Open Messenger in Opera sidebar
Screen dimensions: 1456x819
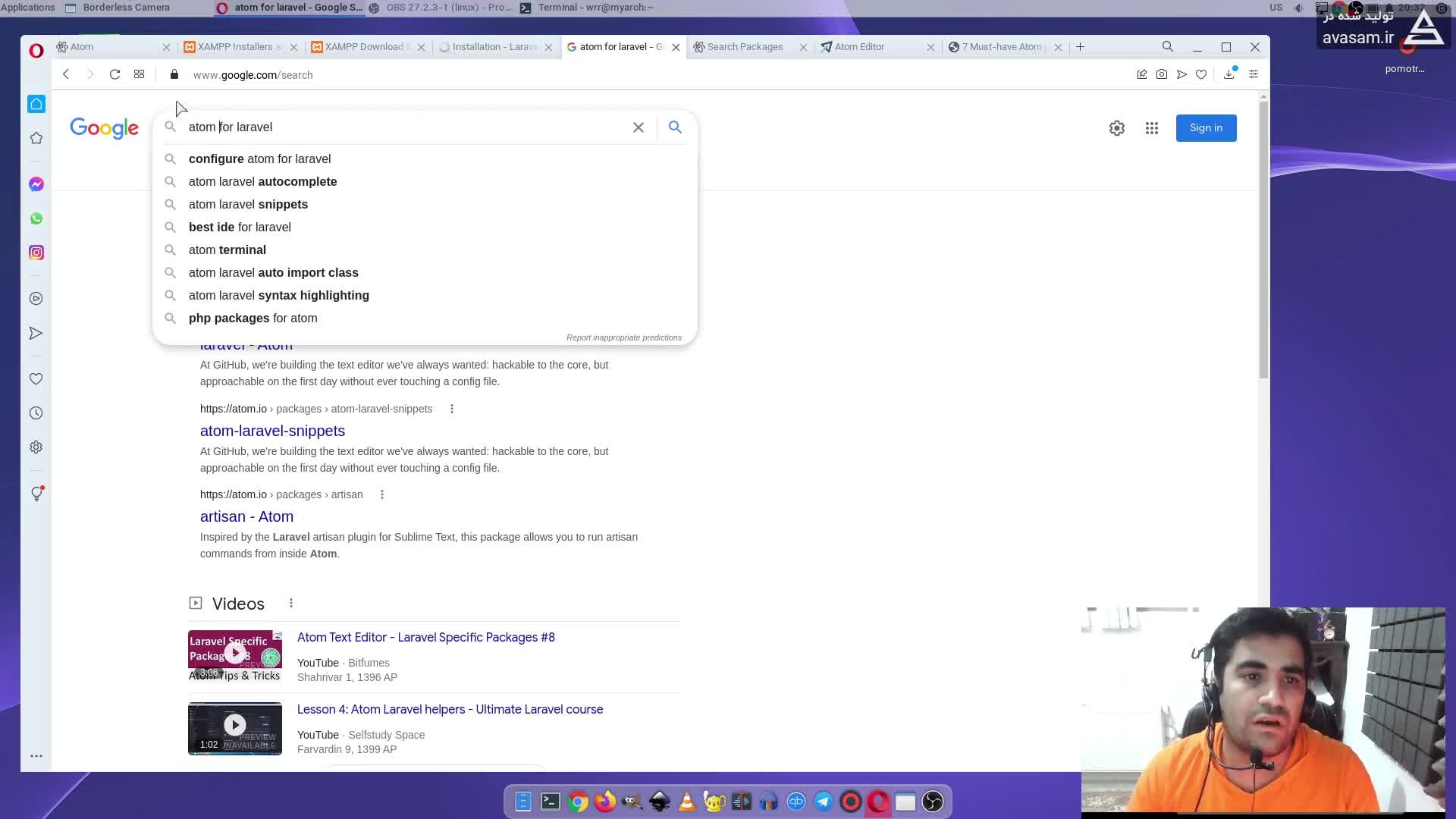pyautogui.click(x=36, y=184)
